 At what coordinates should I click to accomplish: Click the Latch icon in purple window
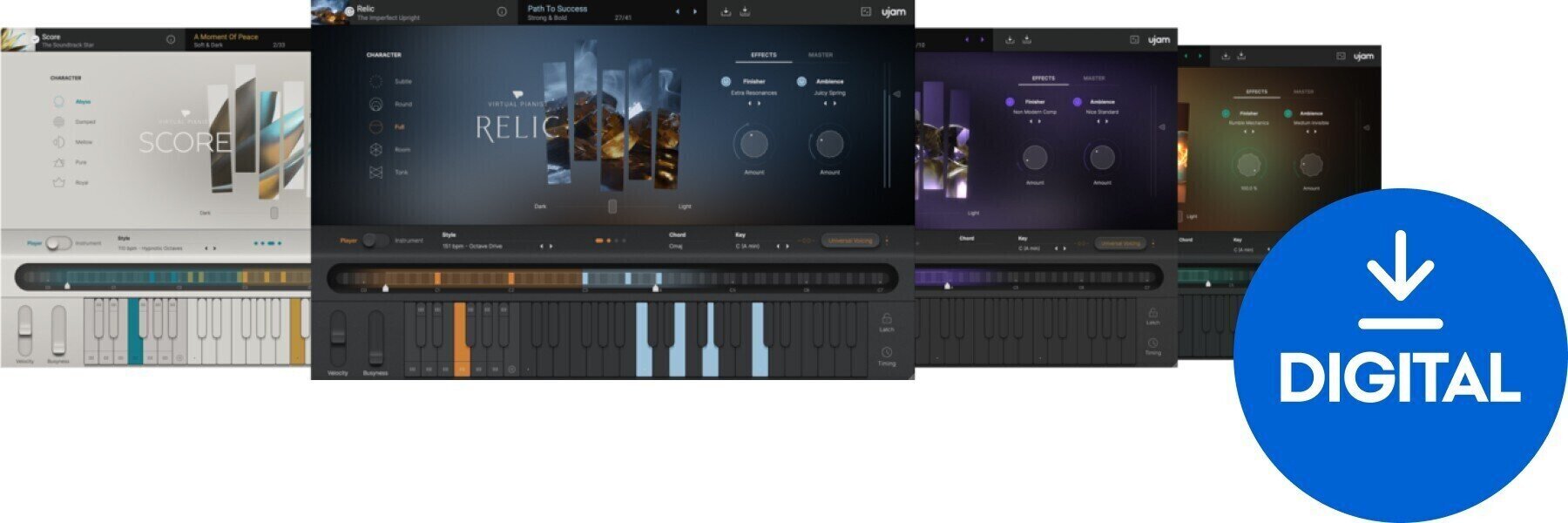[x=1152, y=313]
